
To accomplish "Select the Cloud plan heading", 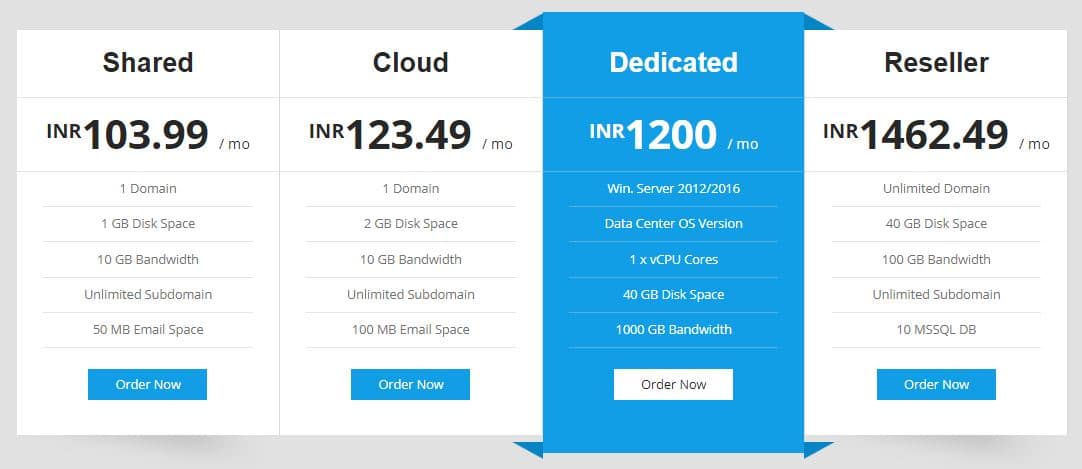I will click(411, 63).
